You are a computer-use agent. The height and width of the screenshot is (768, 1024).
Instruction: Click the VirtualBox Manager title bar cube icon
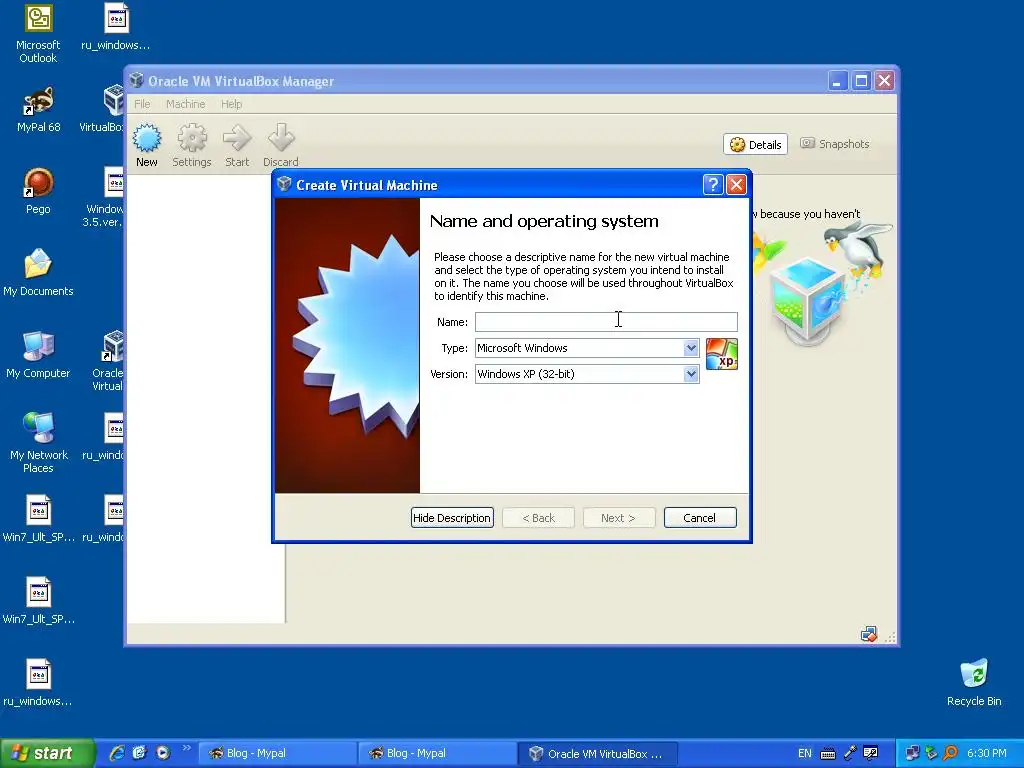pos(136,80)
